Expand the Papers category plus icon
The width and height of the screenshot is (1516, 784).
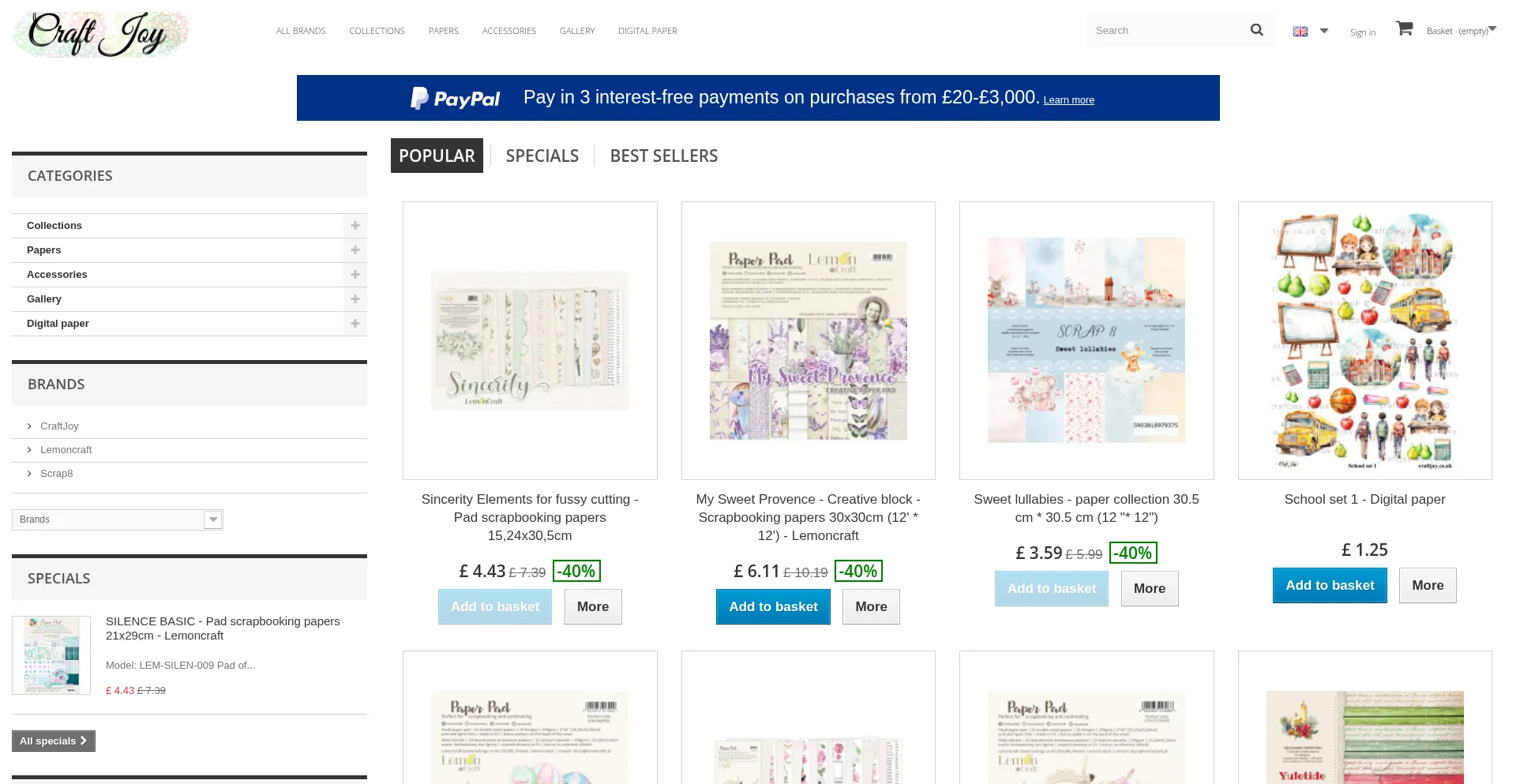[x=355, y=250]
